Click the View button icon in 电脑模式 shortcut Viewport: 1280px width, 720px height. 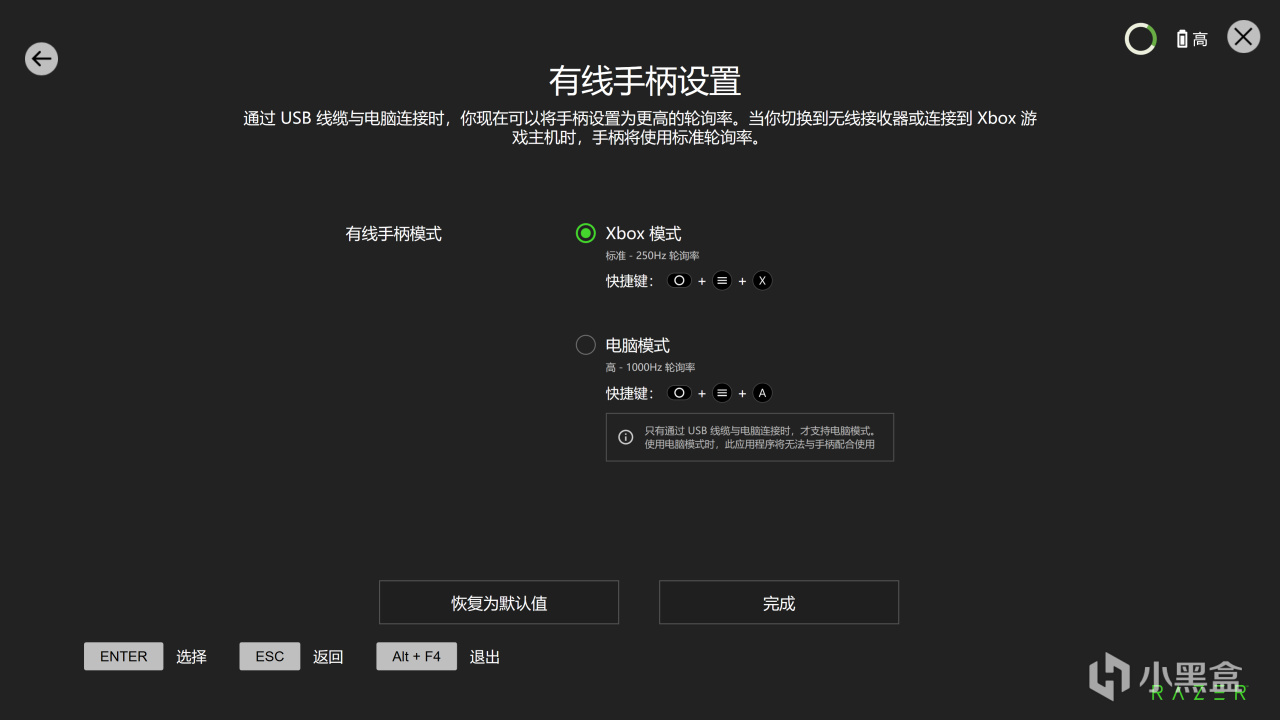pos(679,393)
